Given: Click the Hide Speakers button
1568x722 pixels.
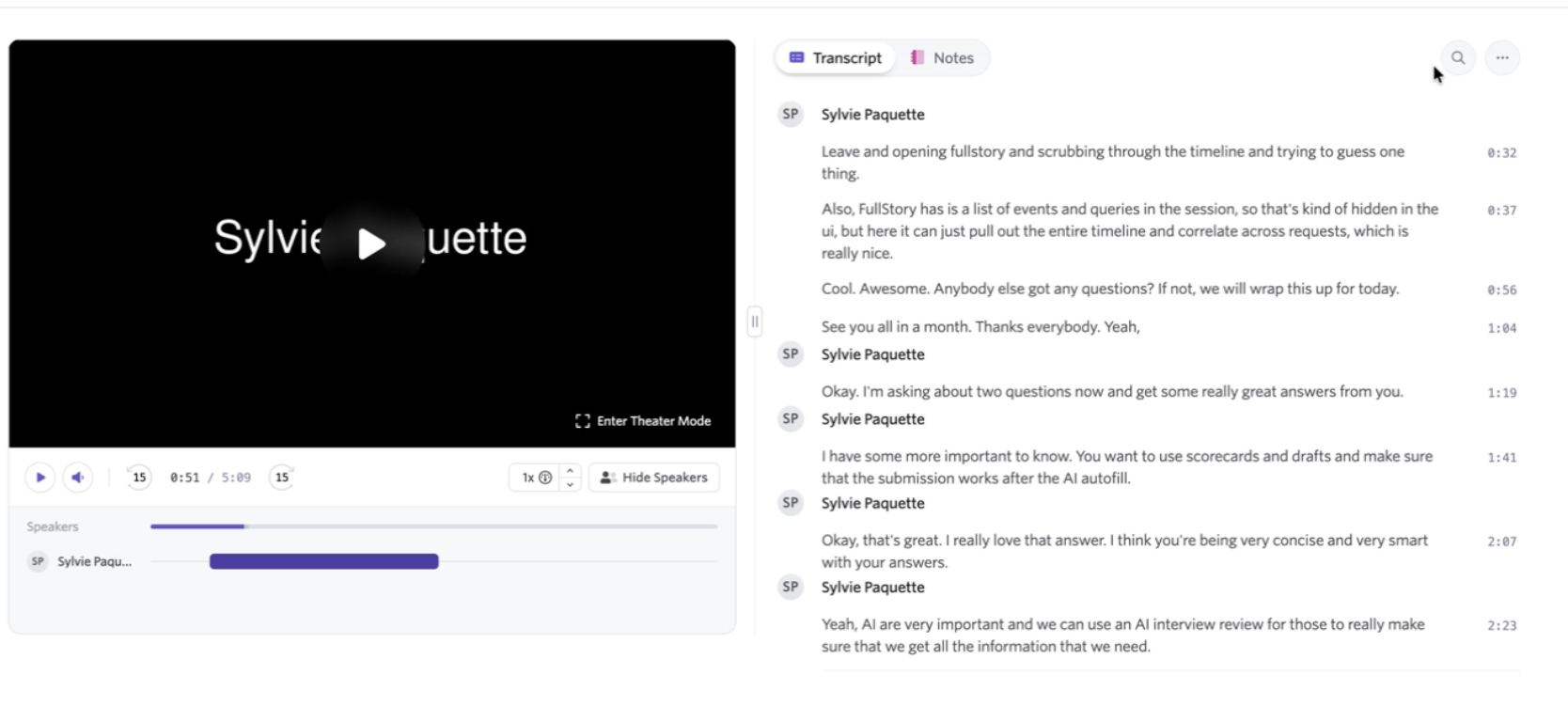Looking at the screenshot, I should (654, 478).
